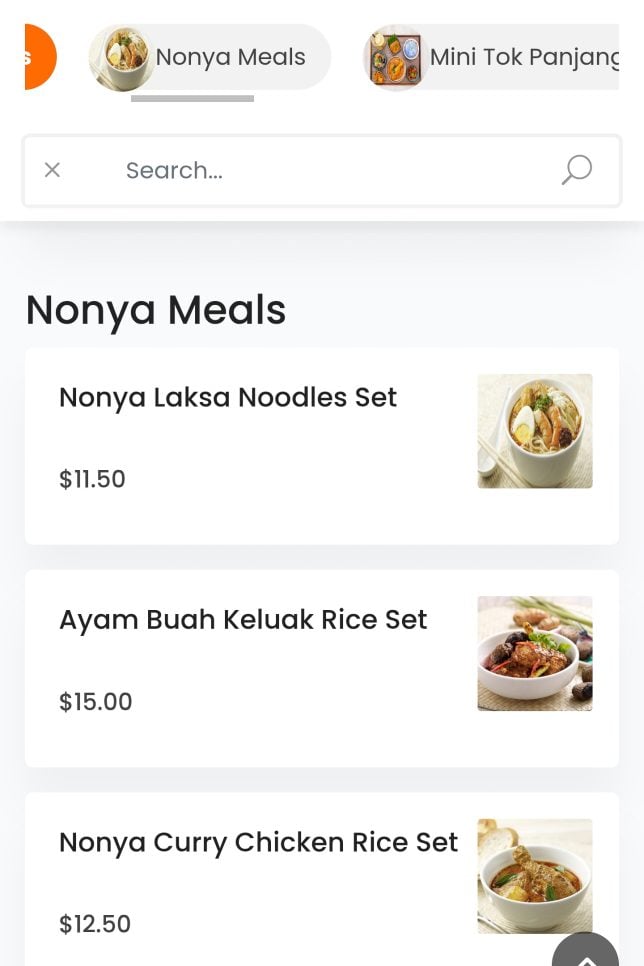This screenshot has width=644, height=966.
Task: Switch to the Nonya Meals category tab
Action: (x=230, y=57)
